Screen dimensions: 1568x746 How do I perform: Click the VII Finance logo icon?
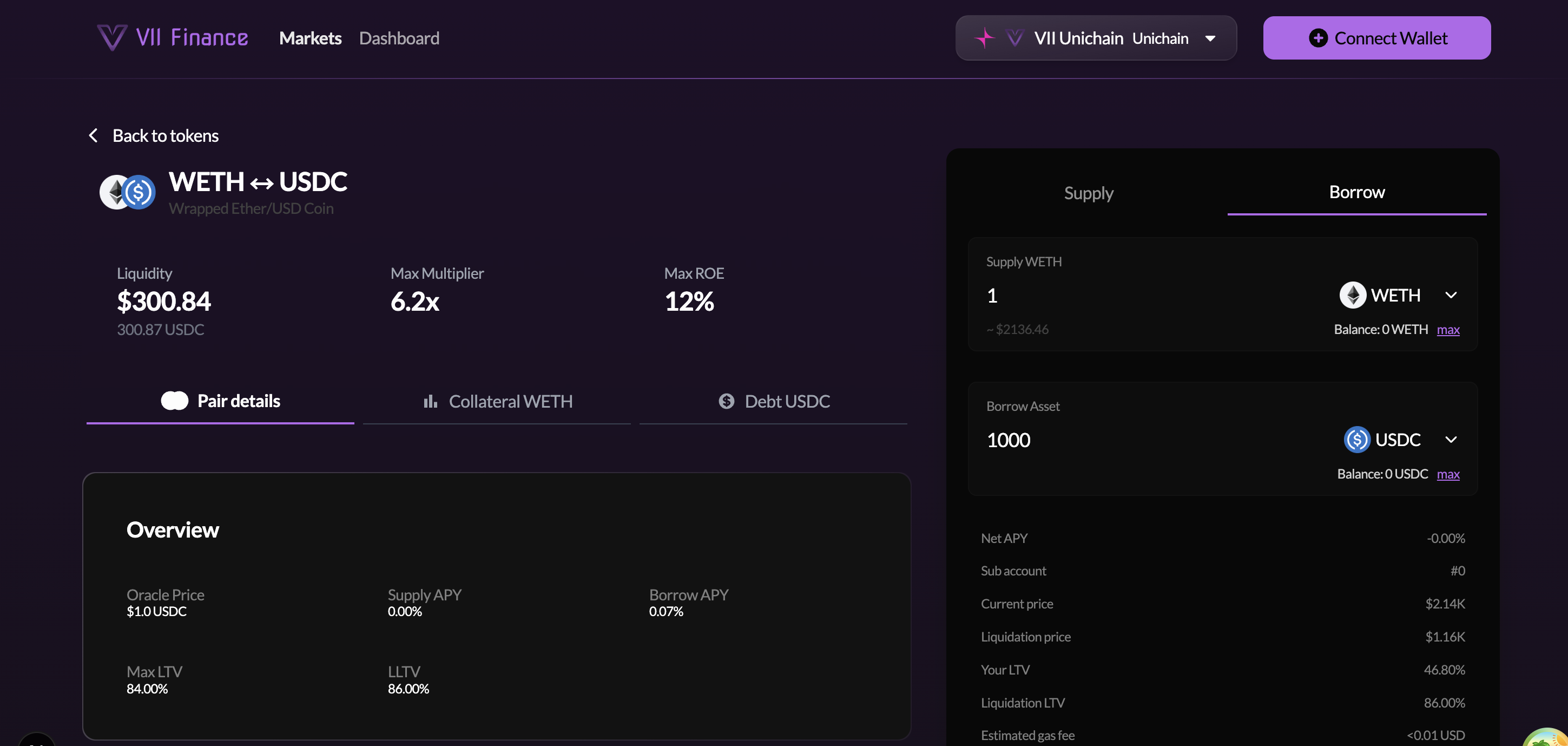(x=112, y=38)
